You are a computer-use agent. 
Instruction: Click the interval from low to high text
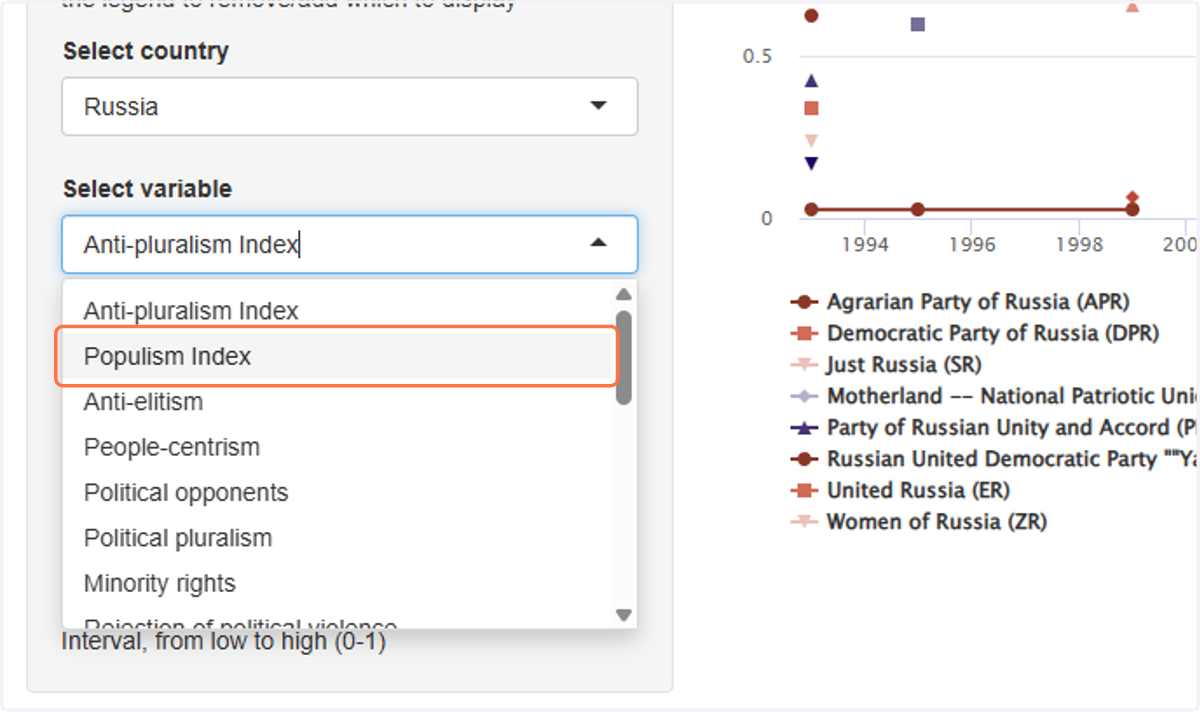tap(224, 640)
